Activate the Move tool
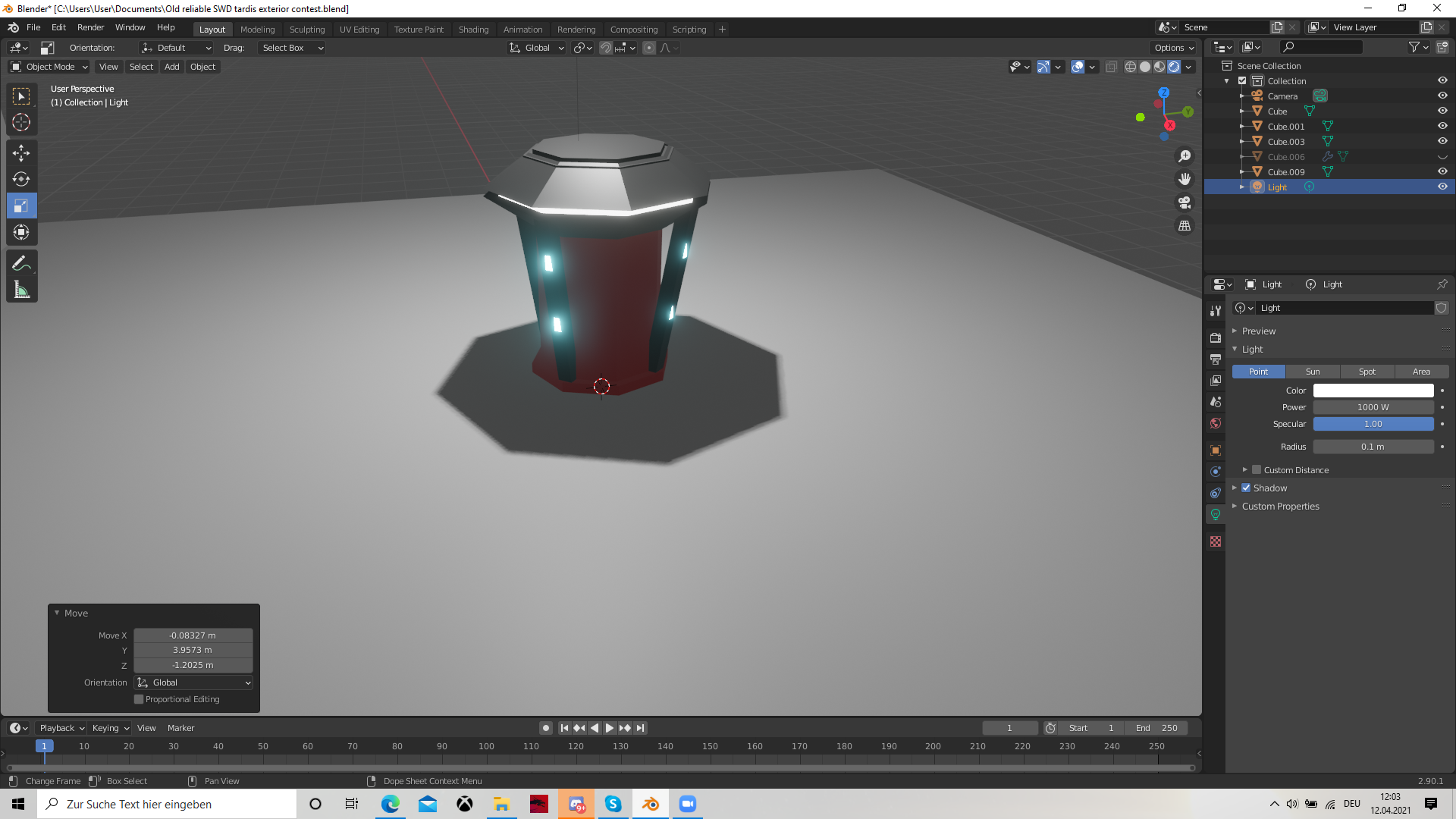 tap(21, 153)
